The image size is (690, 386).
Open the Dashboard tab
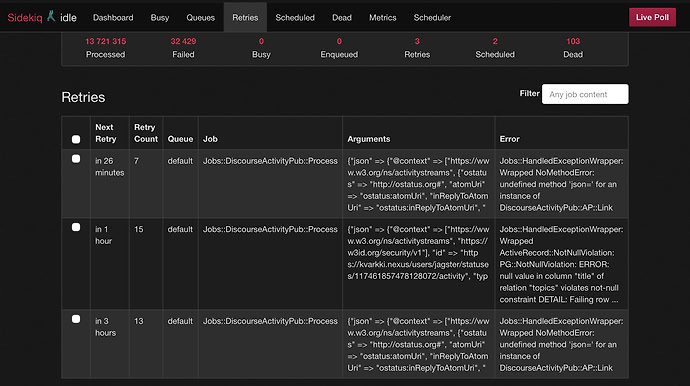113,18
